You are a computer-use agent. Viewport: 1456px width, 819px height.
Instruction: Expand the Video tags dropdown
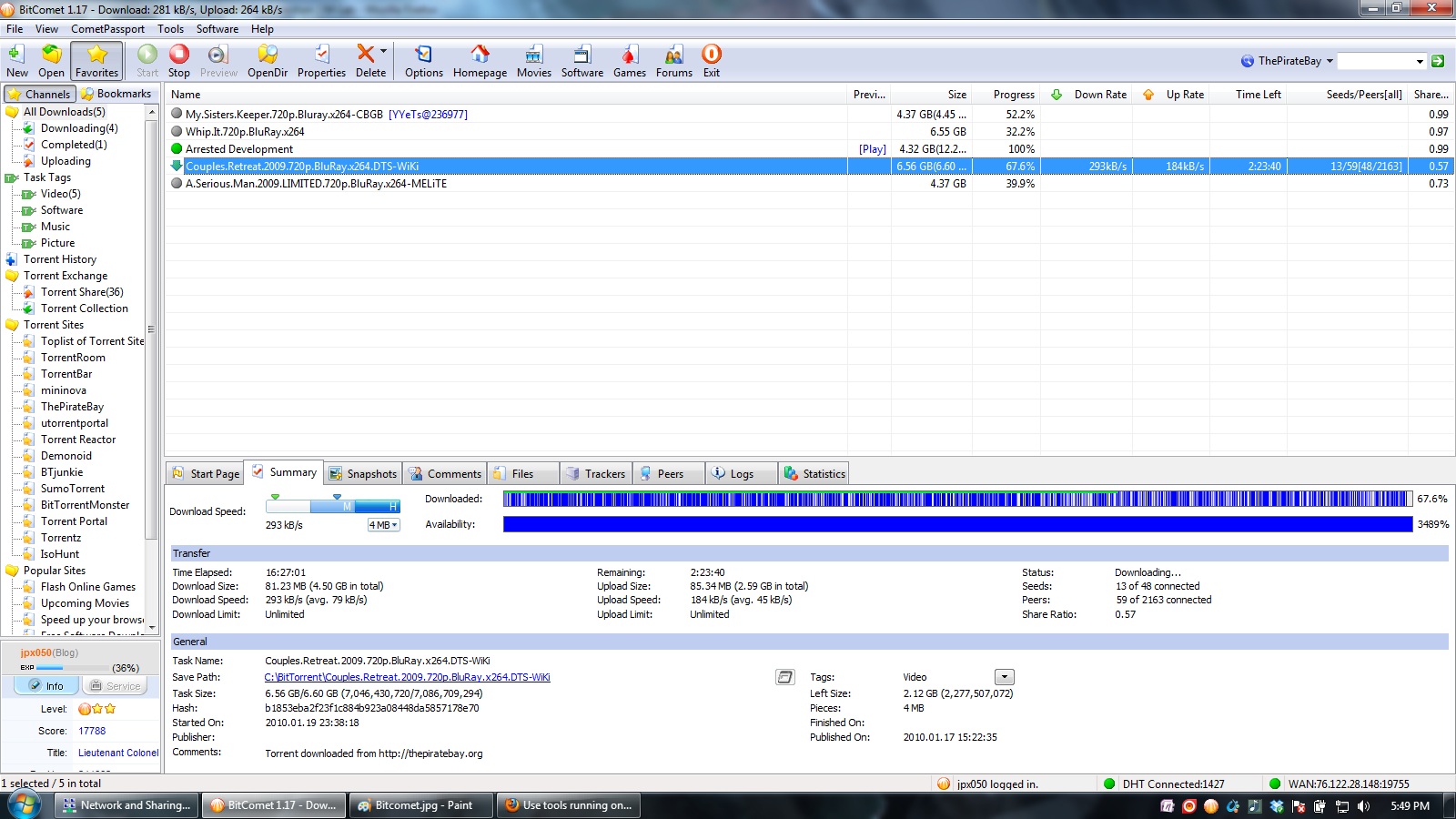click(1004, 677)
